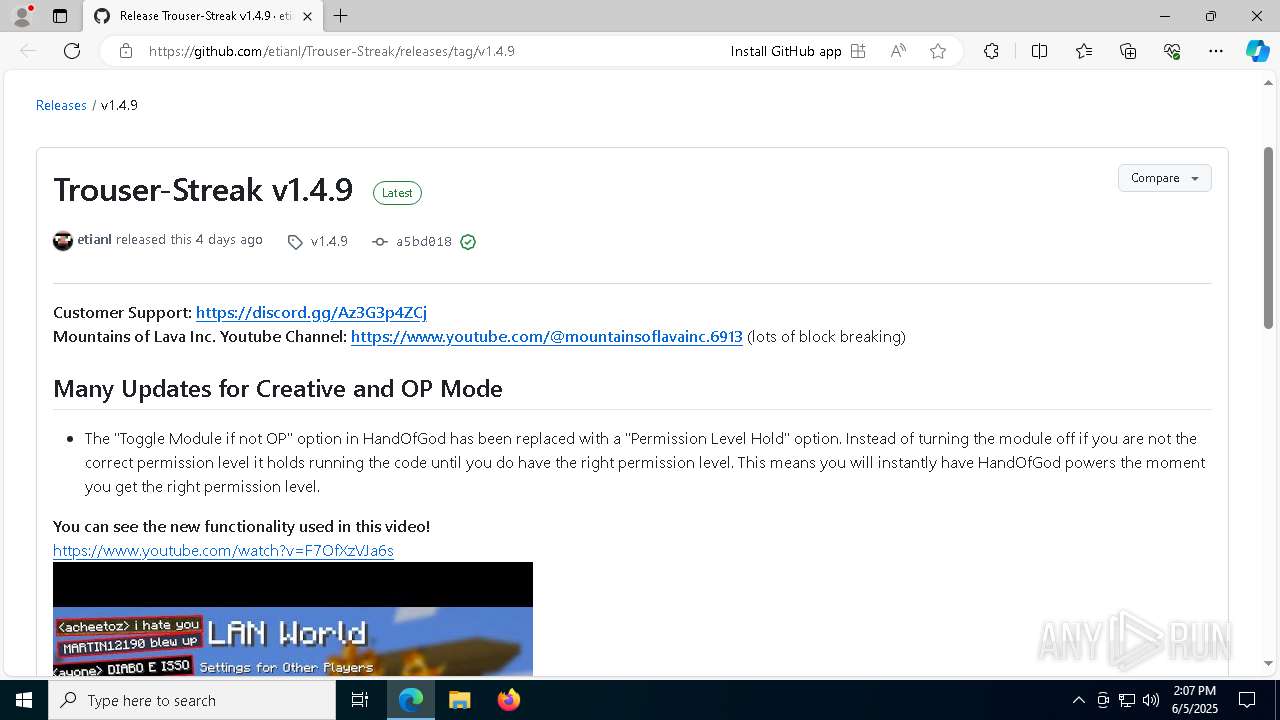Open the network status tray icon
1280x720 pixels.
pos(1127,700)
